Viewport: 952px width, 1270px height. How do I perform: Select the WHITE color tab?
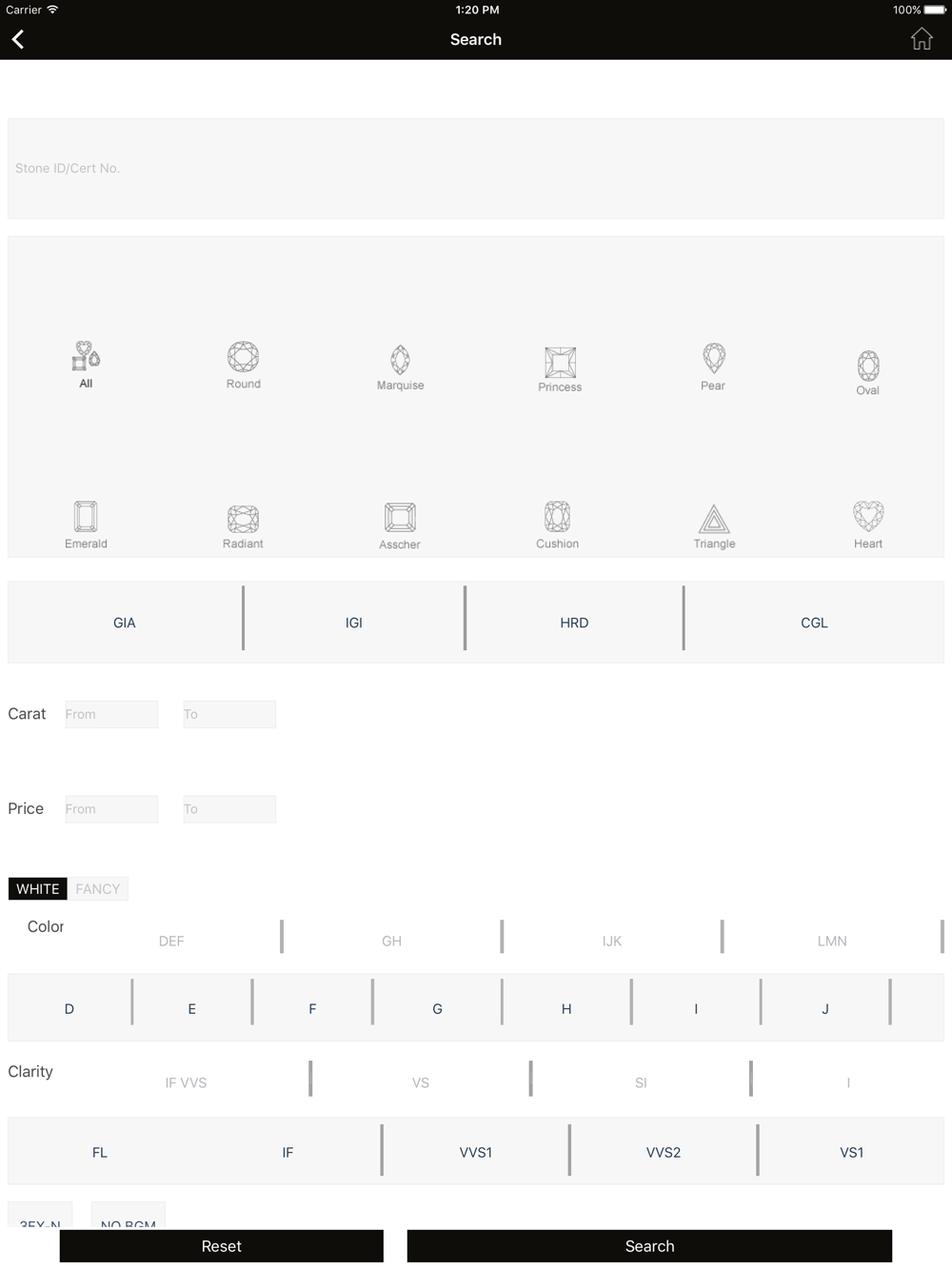coord(38,888)
